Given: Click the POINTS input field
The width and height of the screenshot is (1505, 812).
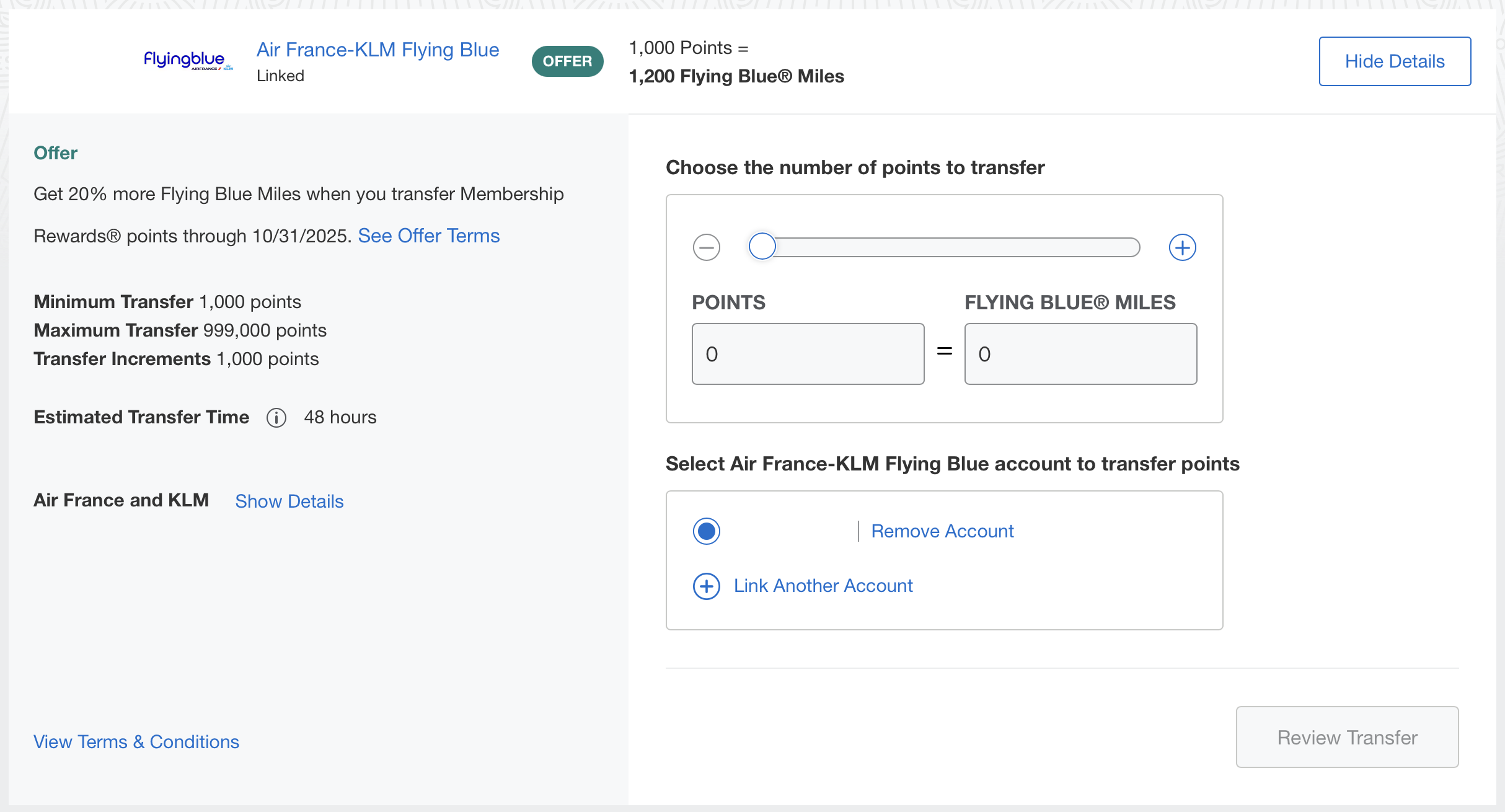Looking at the screenshot, I should (x=808, y=354).
